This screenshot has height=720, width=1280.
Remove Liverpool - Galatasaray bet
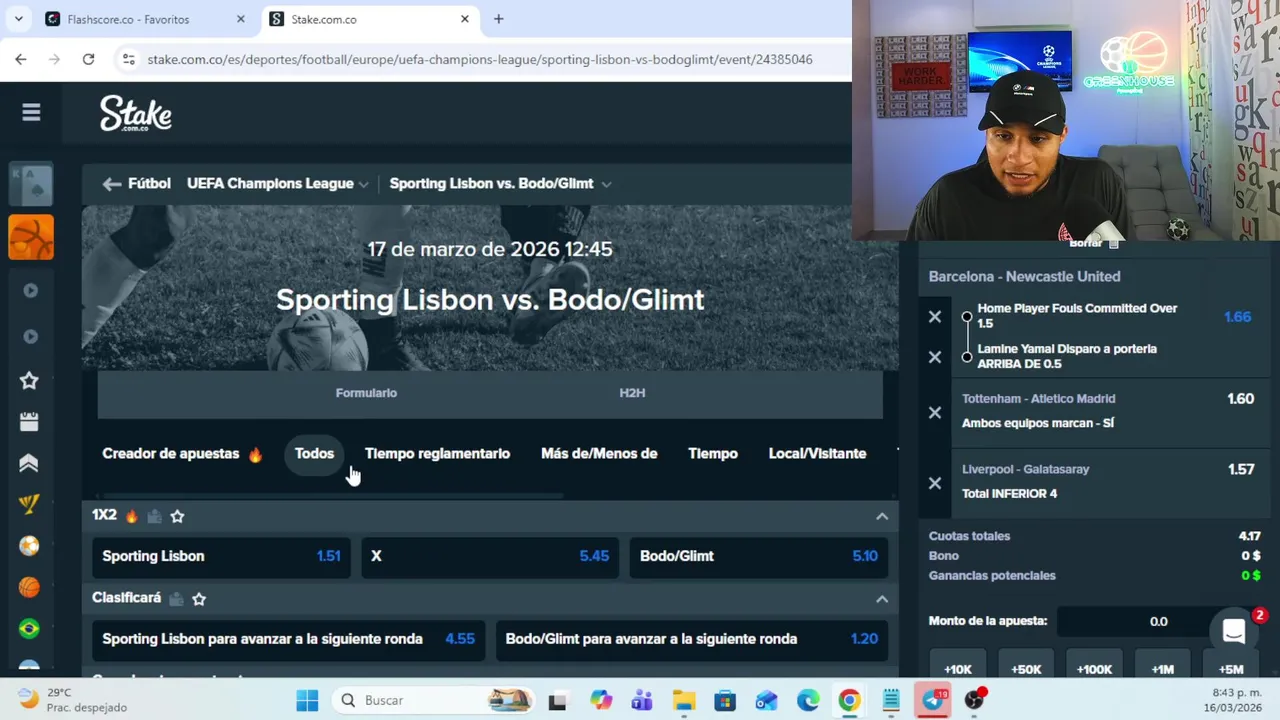[935, 483]
